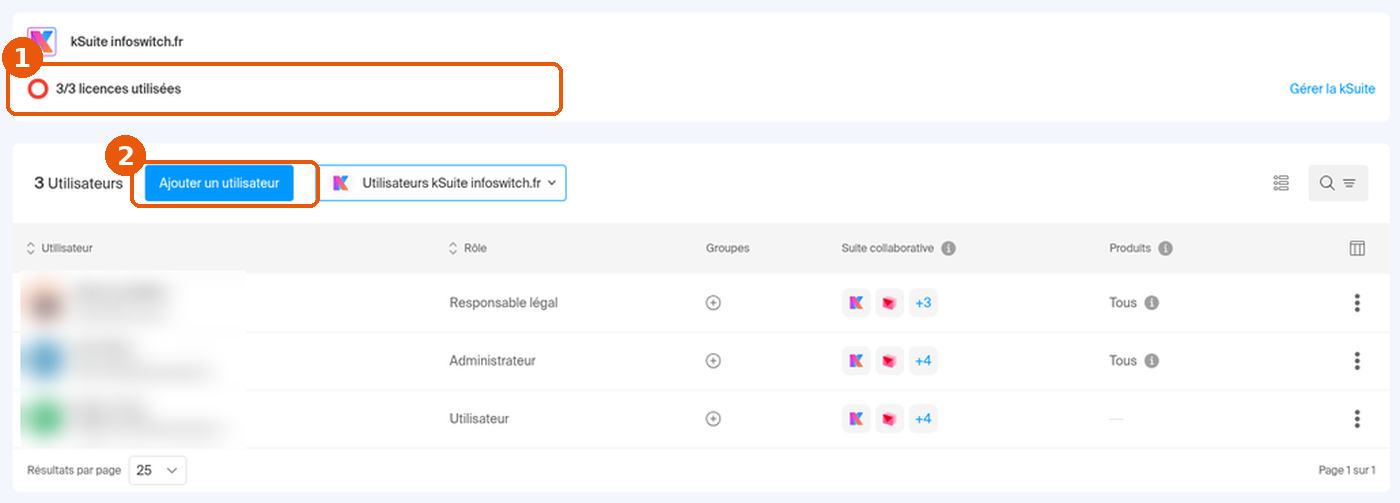
Task: Add group for Responsable légal row
Action: 713,303
